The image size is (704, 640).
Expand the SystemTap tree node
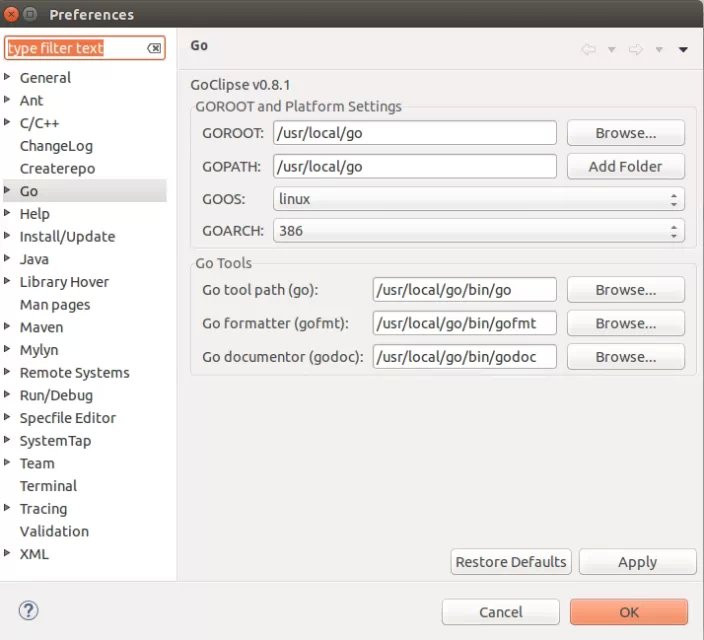pos(7,440)
